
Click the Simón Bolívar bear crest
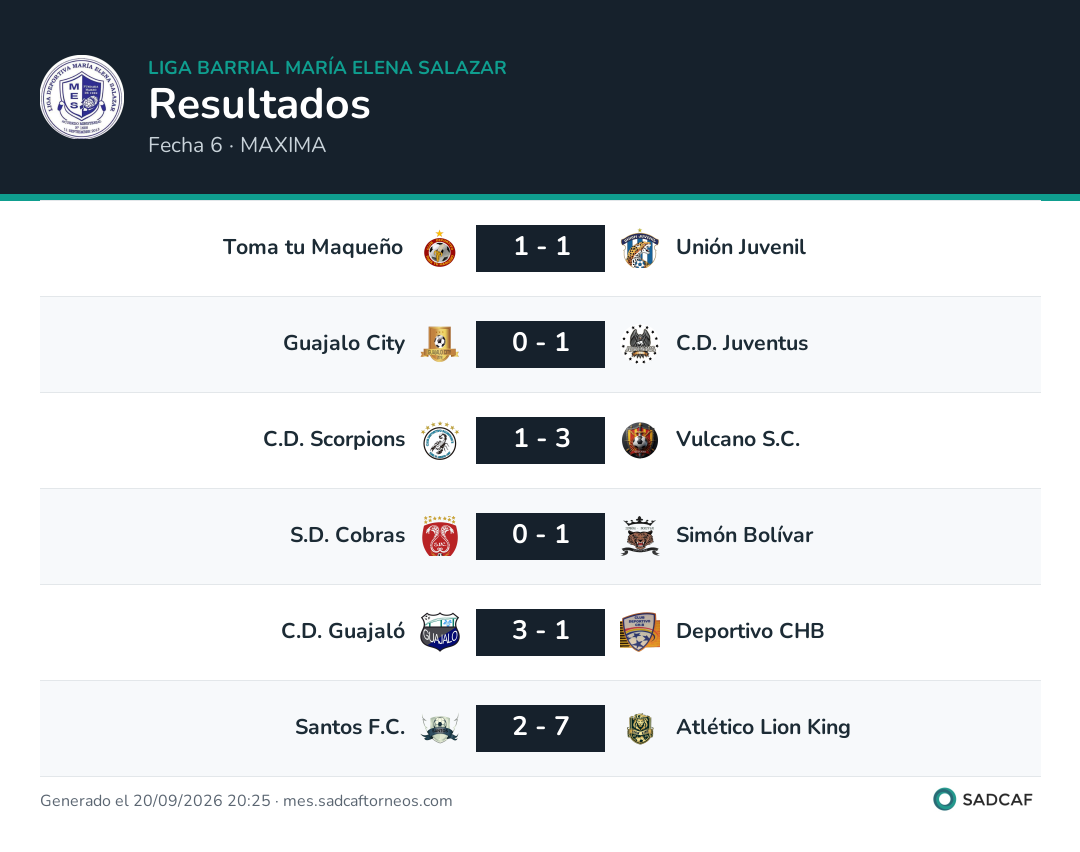click(640, 536)
